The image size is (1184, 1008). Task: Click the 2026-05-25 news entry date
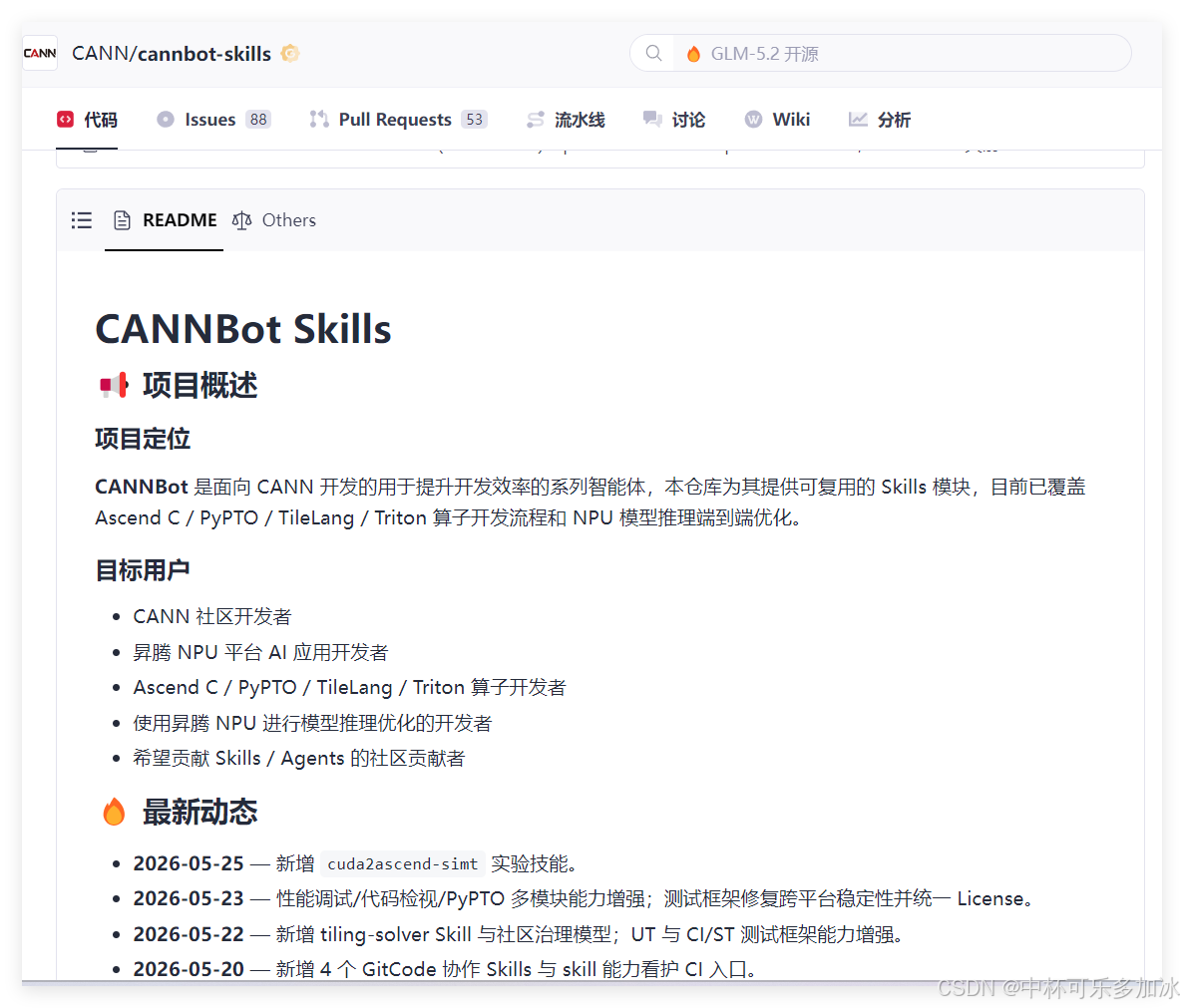coord(189,863)
